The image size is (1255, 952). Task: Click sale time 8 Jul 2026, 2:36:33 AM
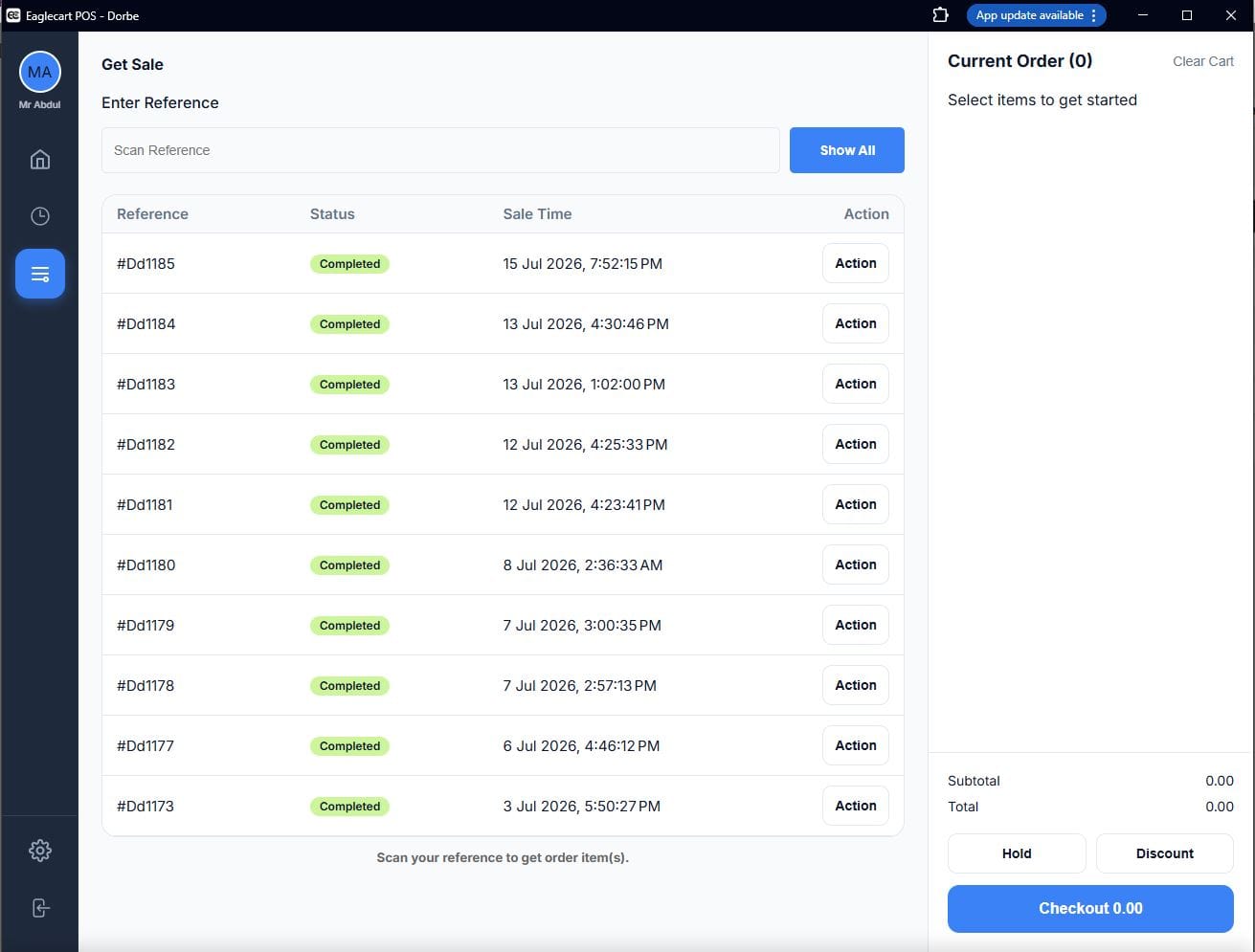(x=582, y=565)
